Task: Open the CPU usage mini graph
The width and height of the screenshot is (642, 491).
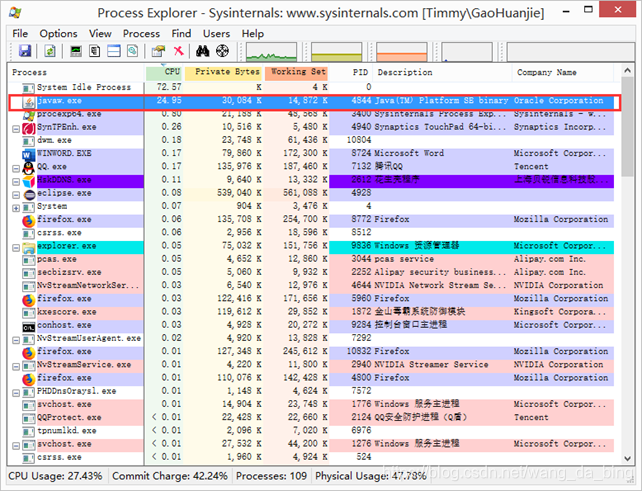Action: point(271,52)
